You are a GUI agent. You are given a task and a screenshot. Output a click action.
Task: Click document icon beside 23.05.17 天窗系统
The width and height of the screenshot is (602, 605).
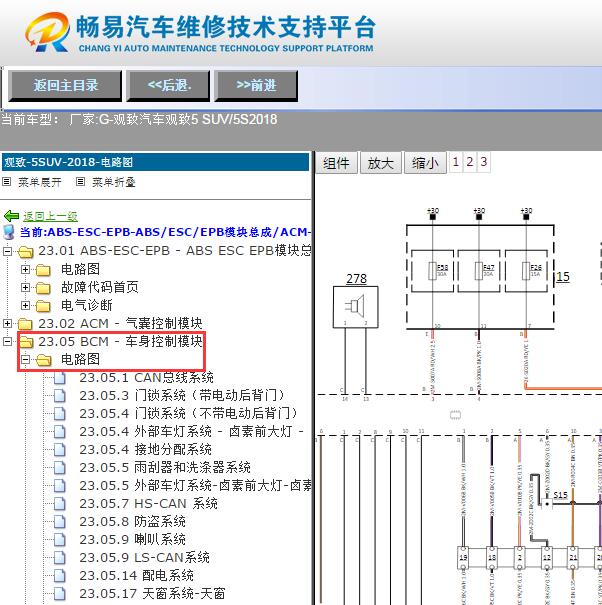coord(59,594)
